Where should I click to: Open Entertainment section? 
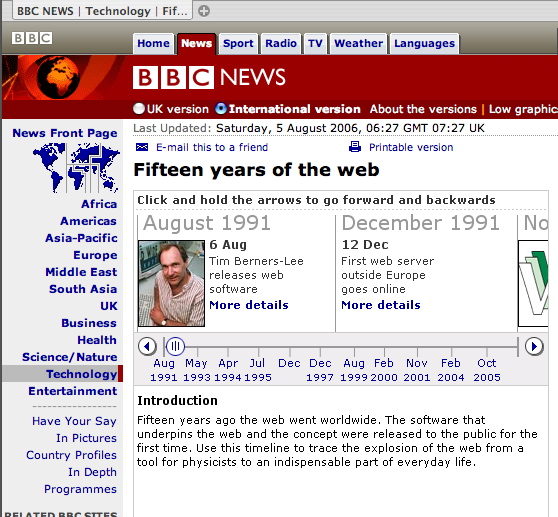pyautogui.click(x=73, y=391)
